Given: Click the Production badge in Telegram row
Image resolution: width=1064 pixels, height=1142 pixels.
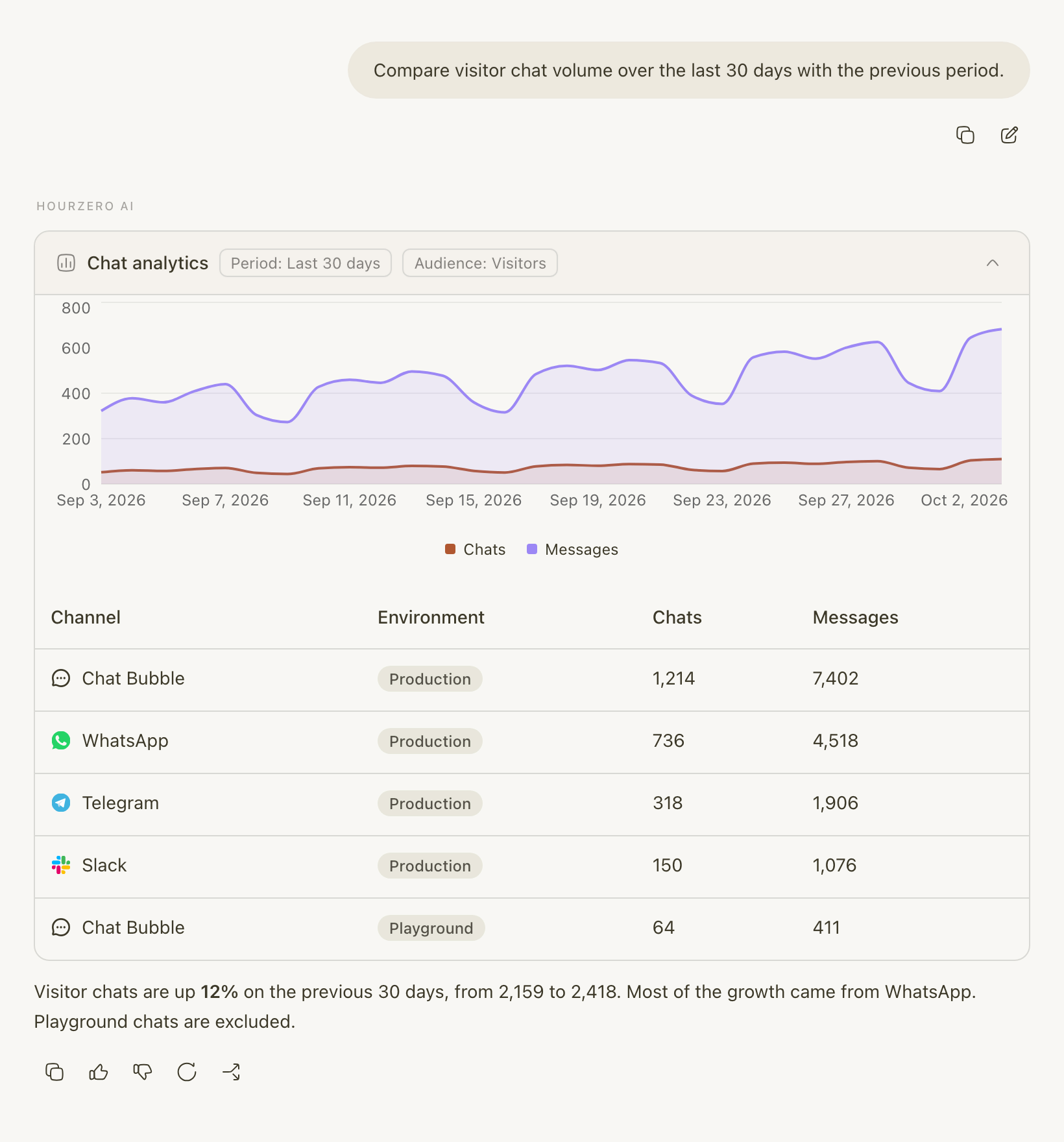Looking at the screenshot, I should coord(430,803).
